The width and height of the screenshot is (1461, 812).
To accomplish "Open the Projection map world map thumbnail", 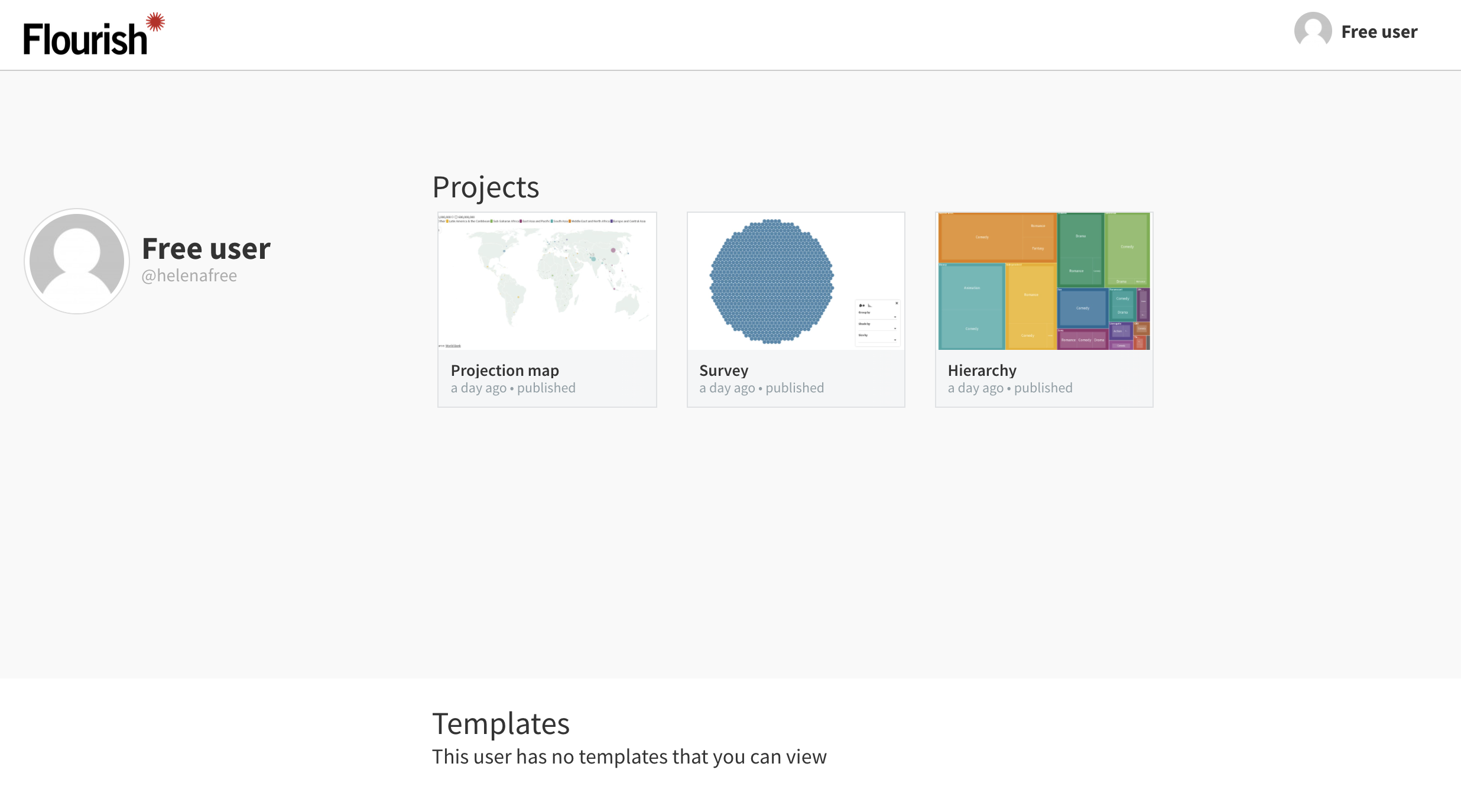I will tap(547, 281).
